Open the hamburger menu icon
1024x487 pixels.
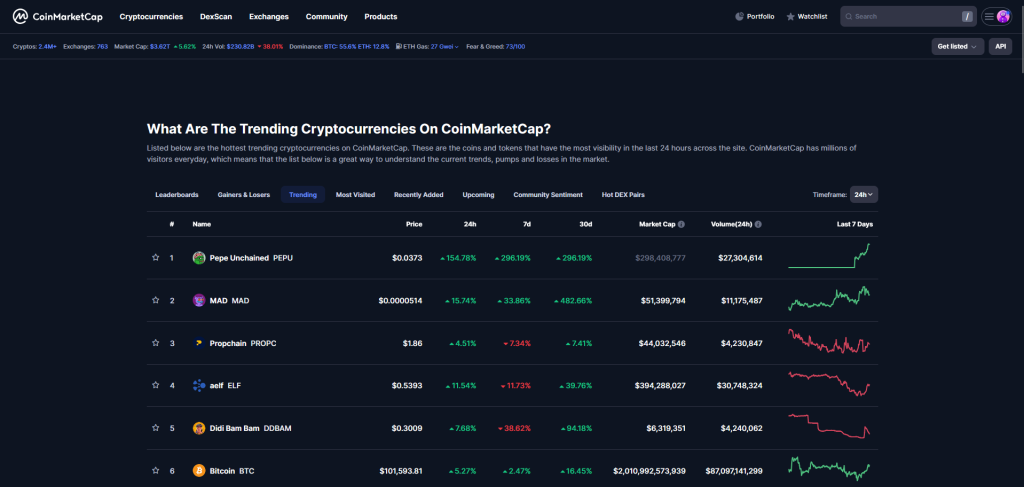tap(989, 16)
